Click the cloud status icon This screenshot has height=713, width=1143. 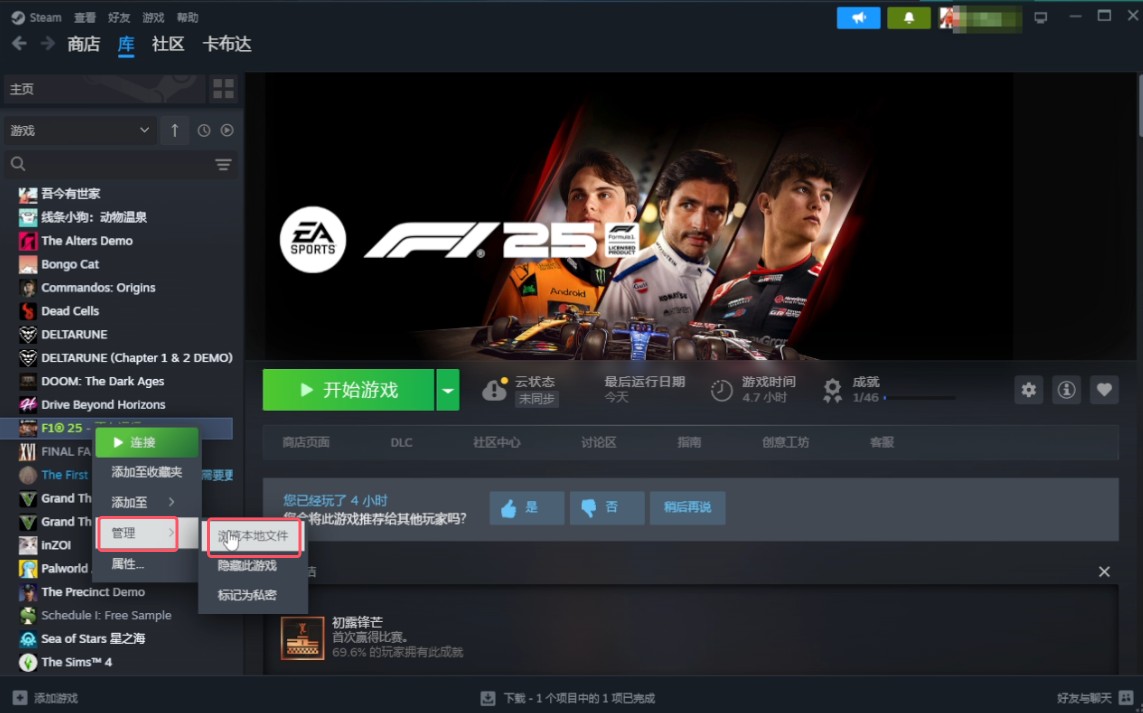[494, 390]
